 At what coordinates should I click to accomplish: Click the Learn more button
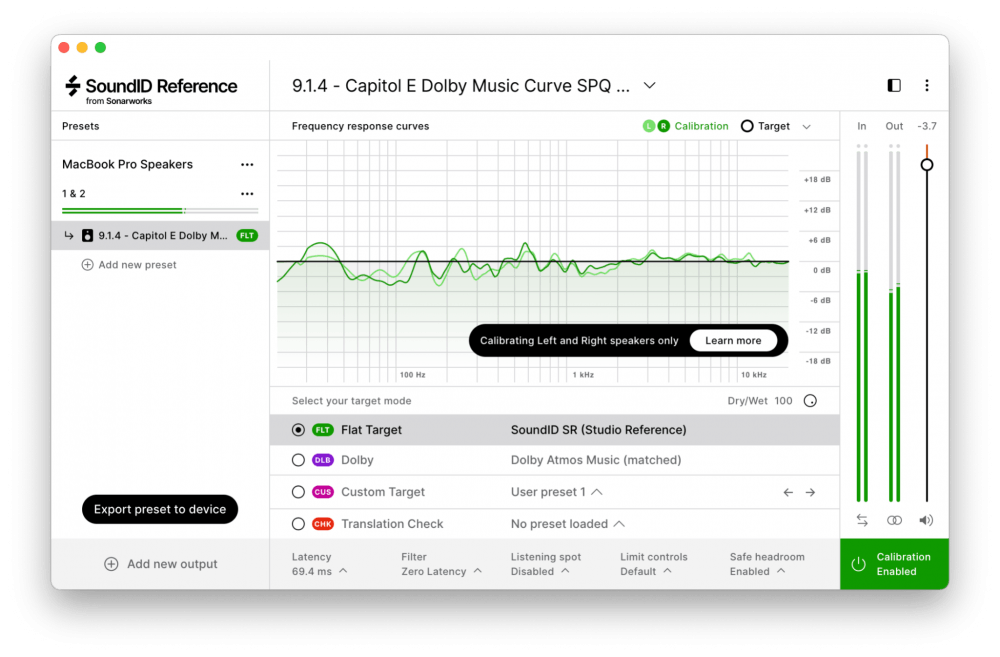click(733, 341)
